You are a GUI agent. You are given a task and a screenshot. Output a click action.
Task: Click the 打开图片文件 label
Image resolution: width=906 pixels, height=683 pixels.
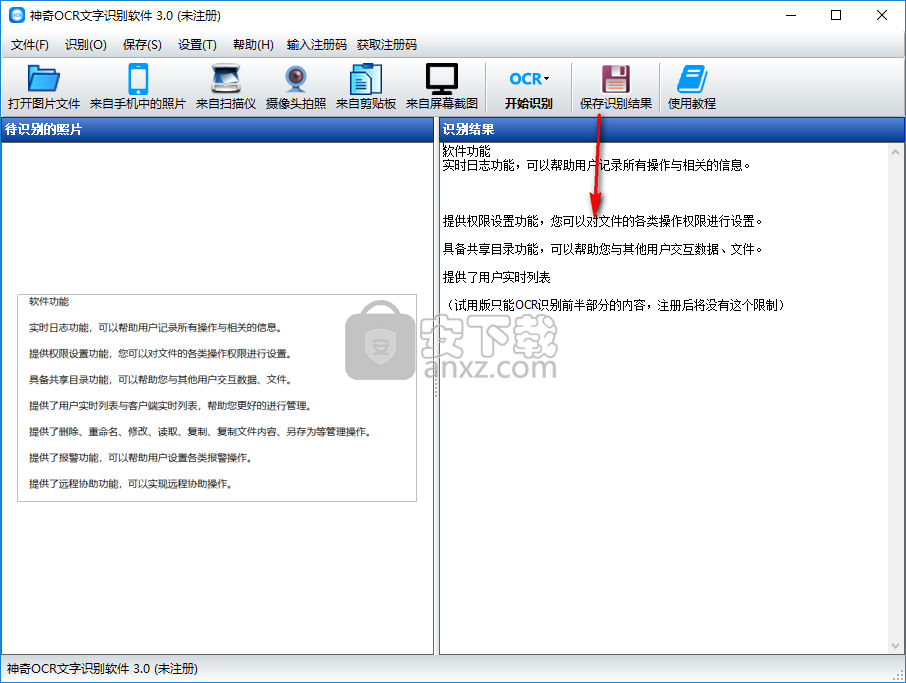(x=44, y=103)
